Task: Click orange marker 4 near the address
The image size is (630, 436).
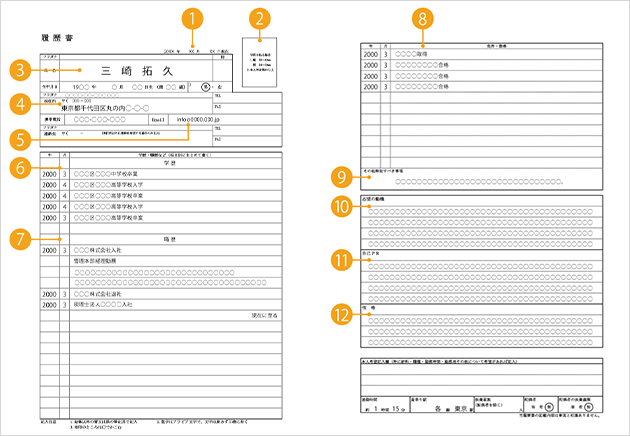Action: coord(18,103)
